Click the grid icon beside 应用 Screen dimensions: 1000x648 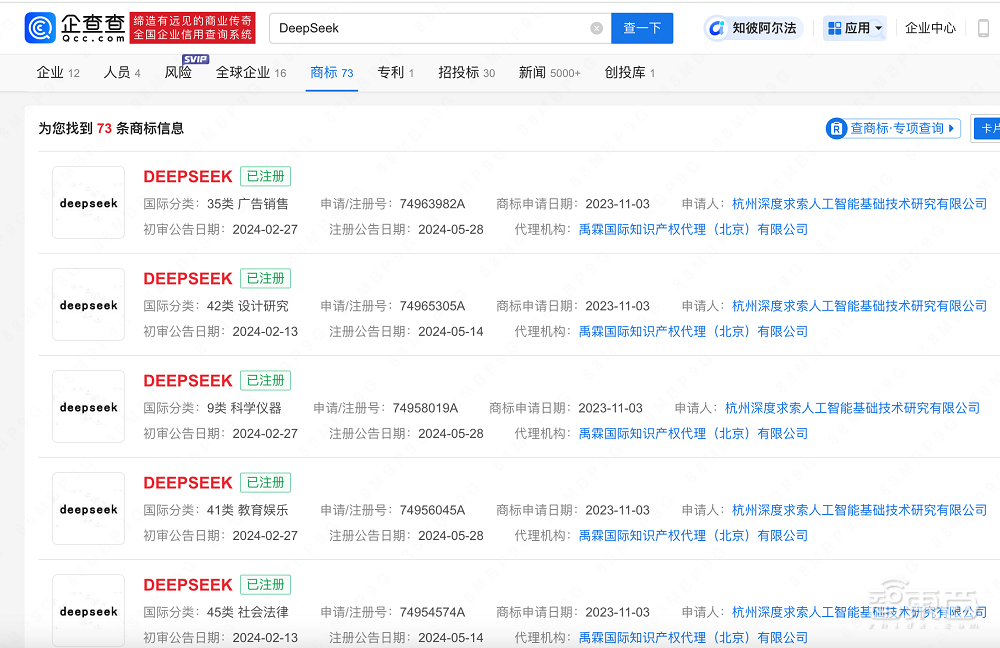coord(837,28)
